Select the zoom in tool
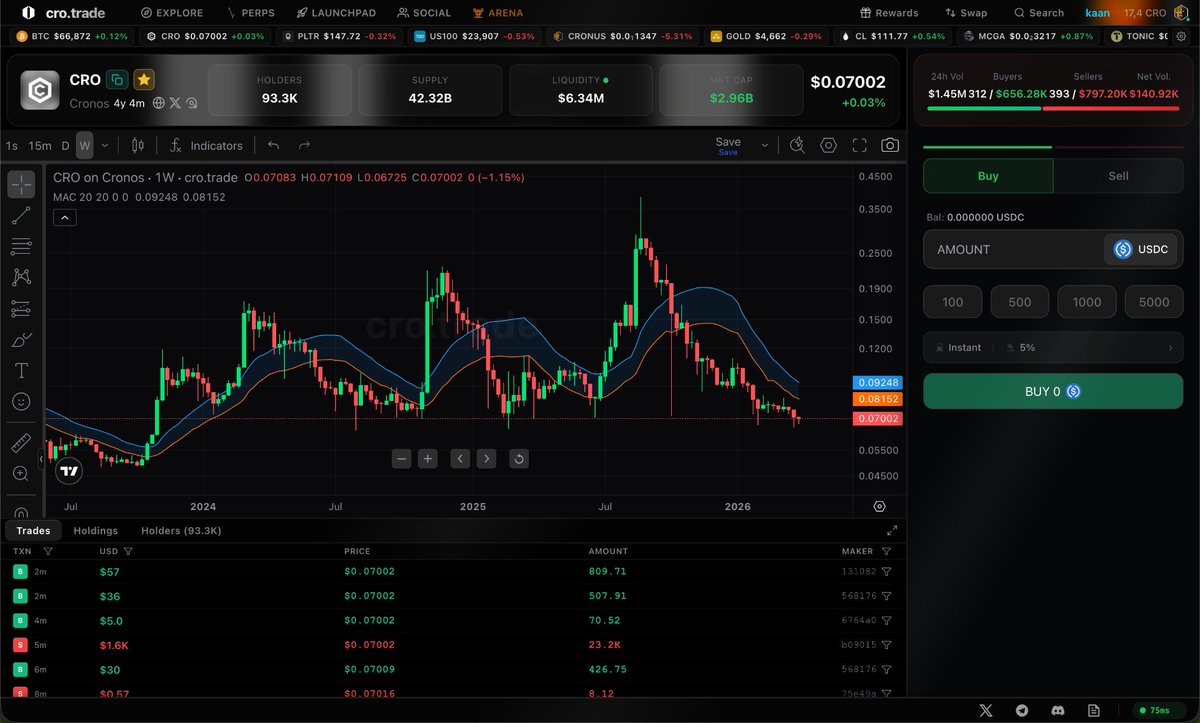 click(x=21, y=473)
